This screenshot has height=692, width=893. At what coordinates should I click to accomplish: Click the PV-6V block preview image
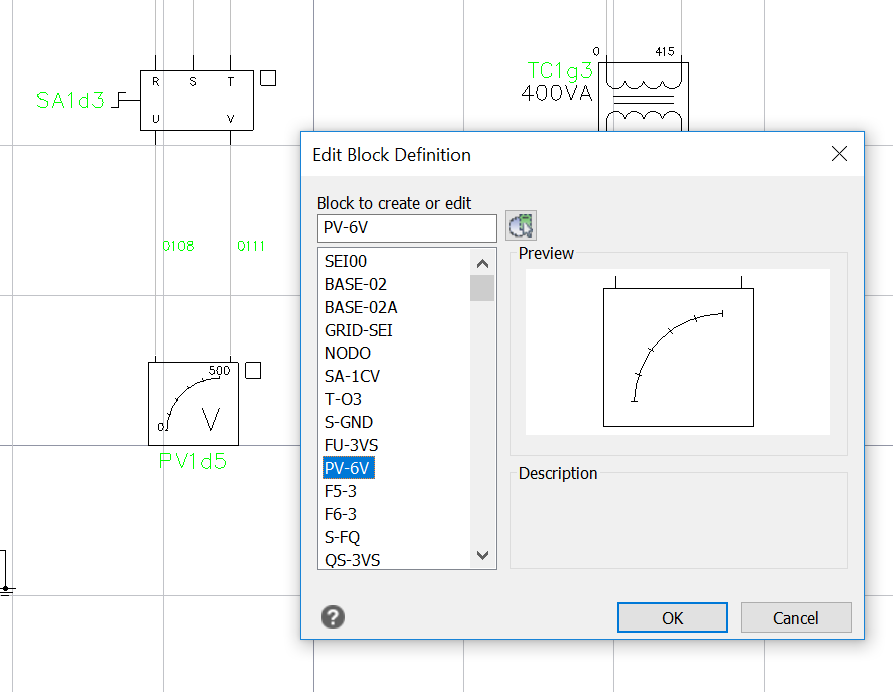677,352
